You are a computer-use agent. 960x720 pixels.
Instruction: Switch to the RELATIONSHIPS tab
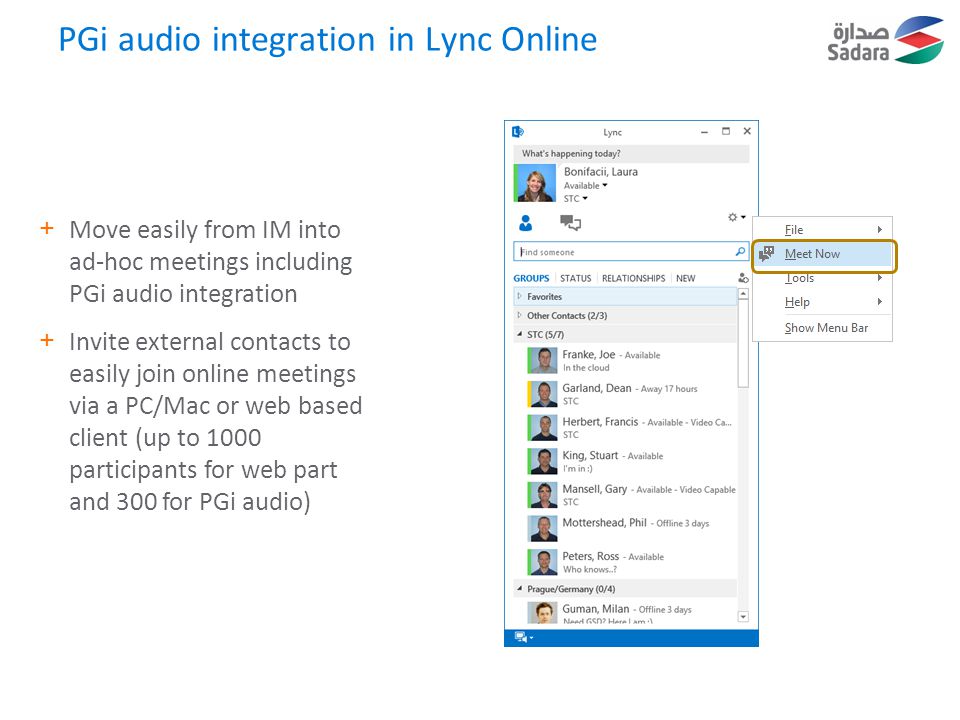tap(633, 278)
